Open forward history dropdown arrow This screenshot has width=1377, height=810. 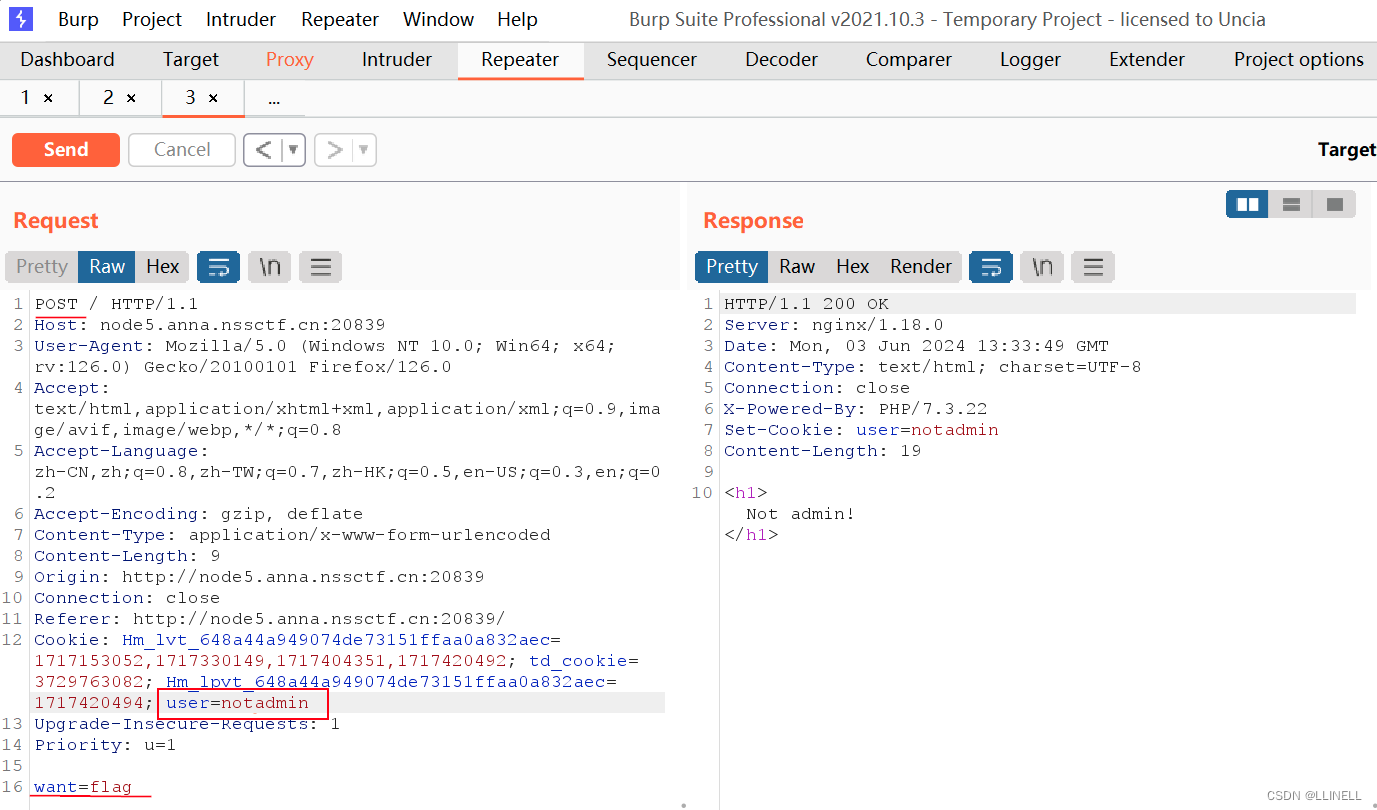coord(364,150)
